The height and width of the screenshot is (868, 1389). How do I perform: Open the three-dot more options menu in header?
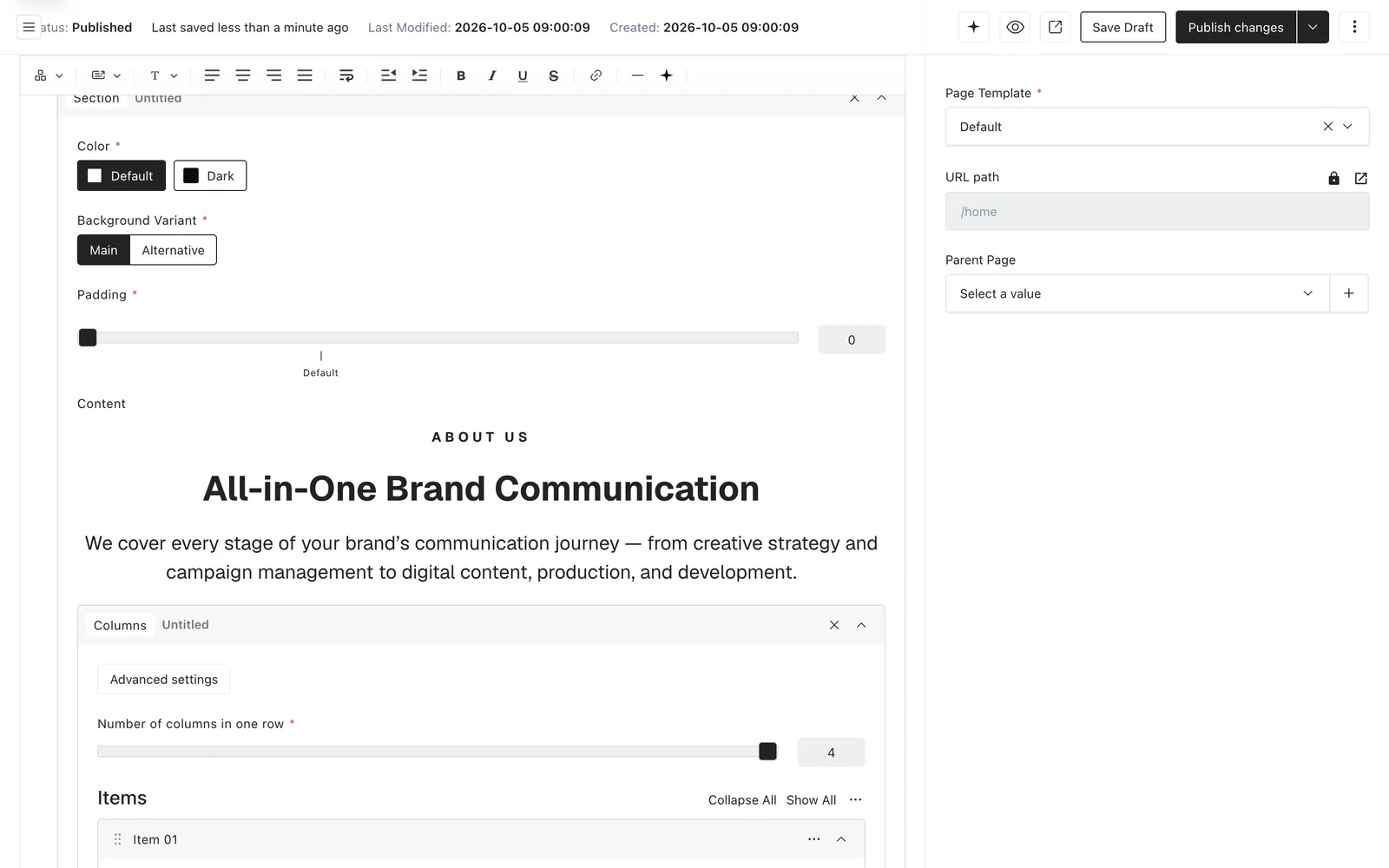click(x=1354, y=28)
